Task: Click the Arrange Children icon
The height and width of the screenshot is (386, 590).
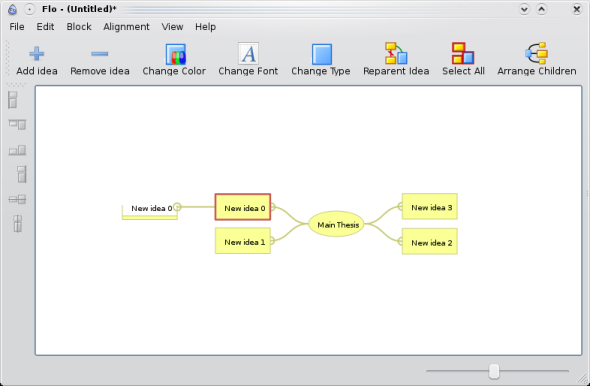Action: (537, 53)
